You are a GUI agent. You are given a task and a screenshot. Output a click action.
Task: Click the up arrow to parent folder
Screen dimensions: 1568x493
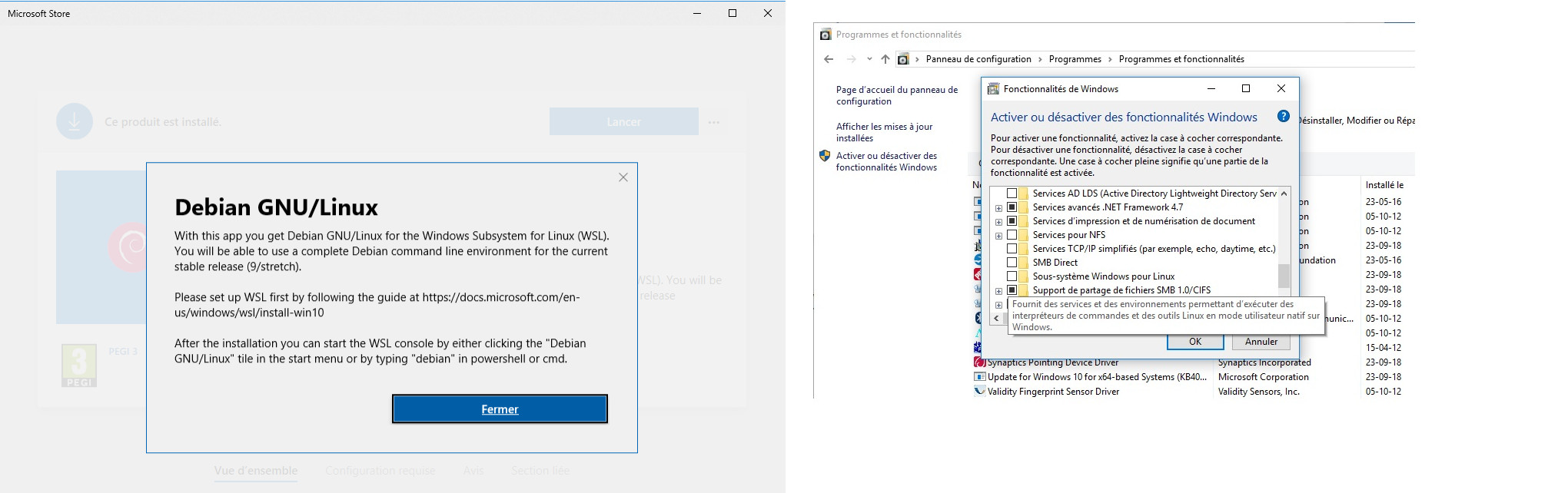point(885,59)
